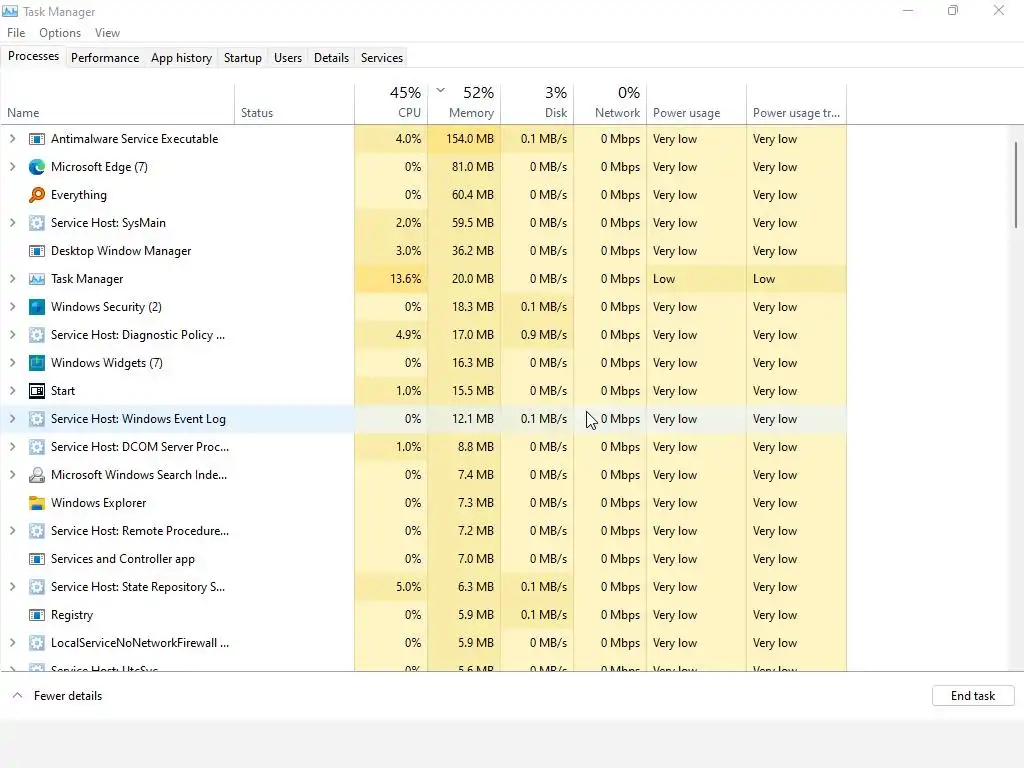Switch to the Performance tab

pos(105,57)
